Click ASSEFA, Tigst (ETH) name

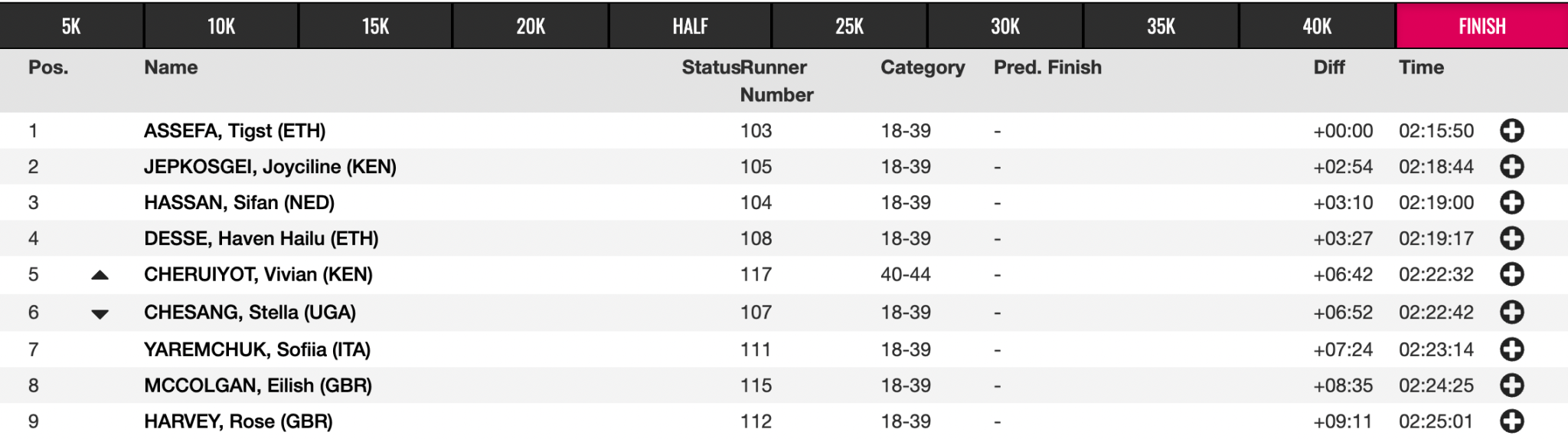click(234, 131)
